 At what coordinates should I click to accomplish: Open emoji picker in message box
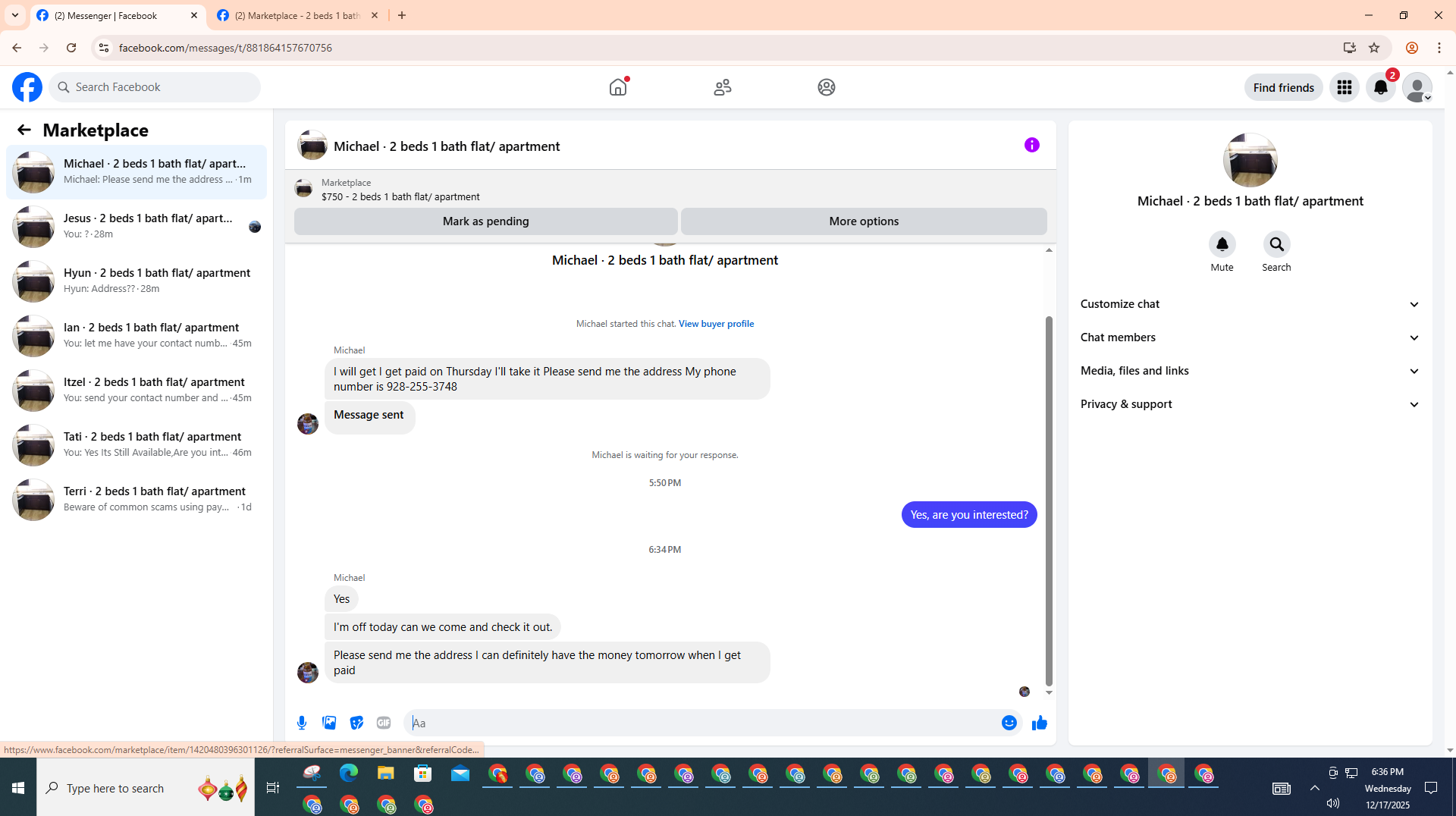pyautogui.click(x=1009, y=723)
